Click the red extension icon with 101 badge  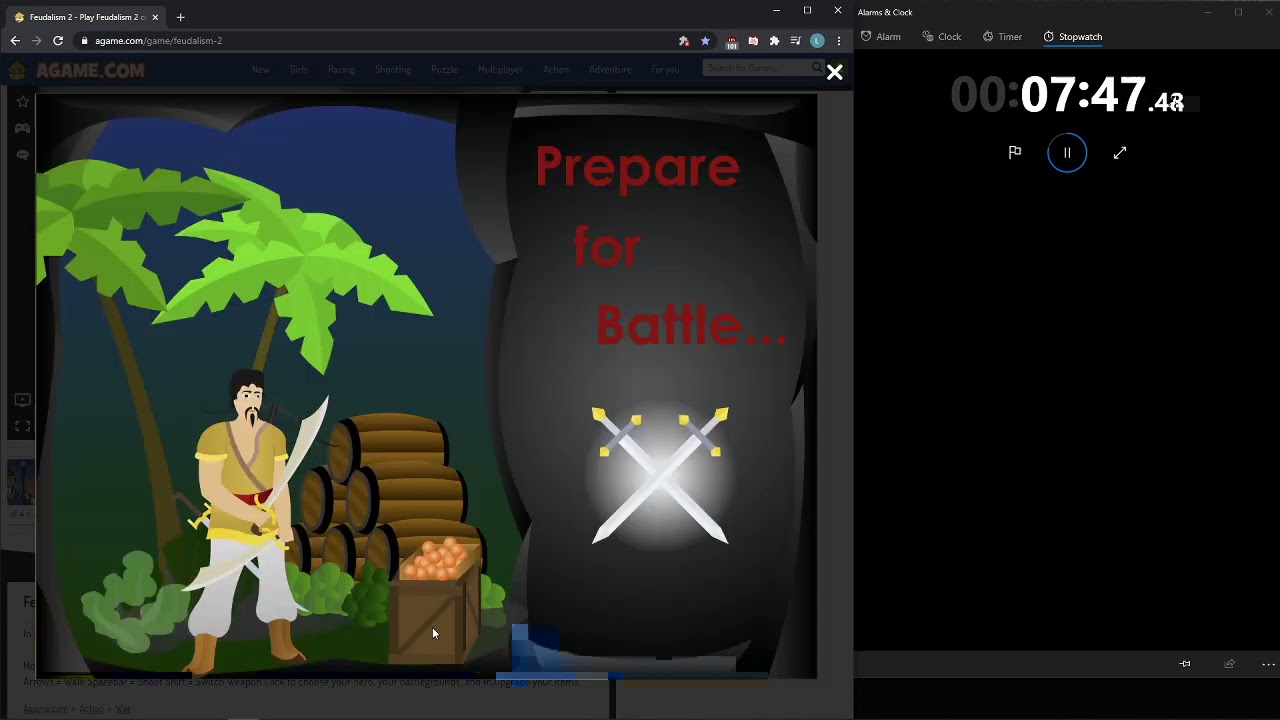point(732,42)
